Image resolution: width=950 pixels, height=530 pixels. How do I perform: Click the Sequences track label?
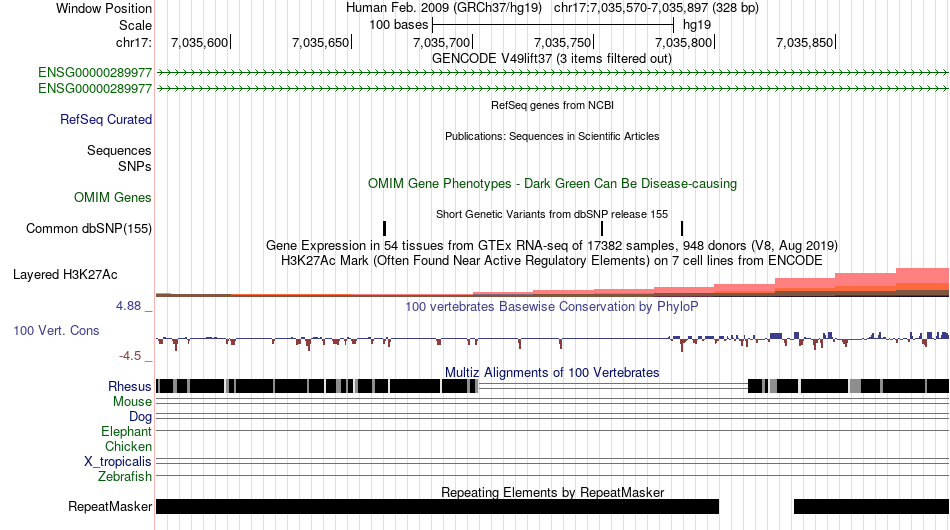(119, 150)
